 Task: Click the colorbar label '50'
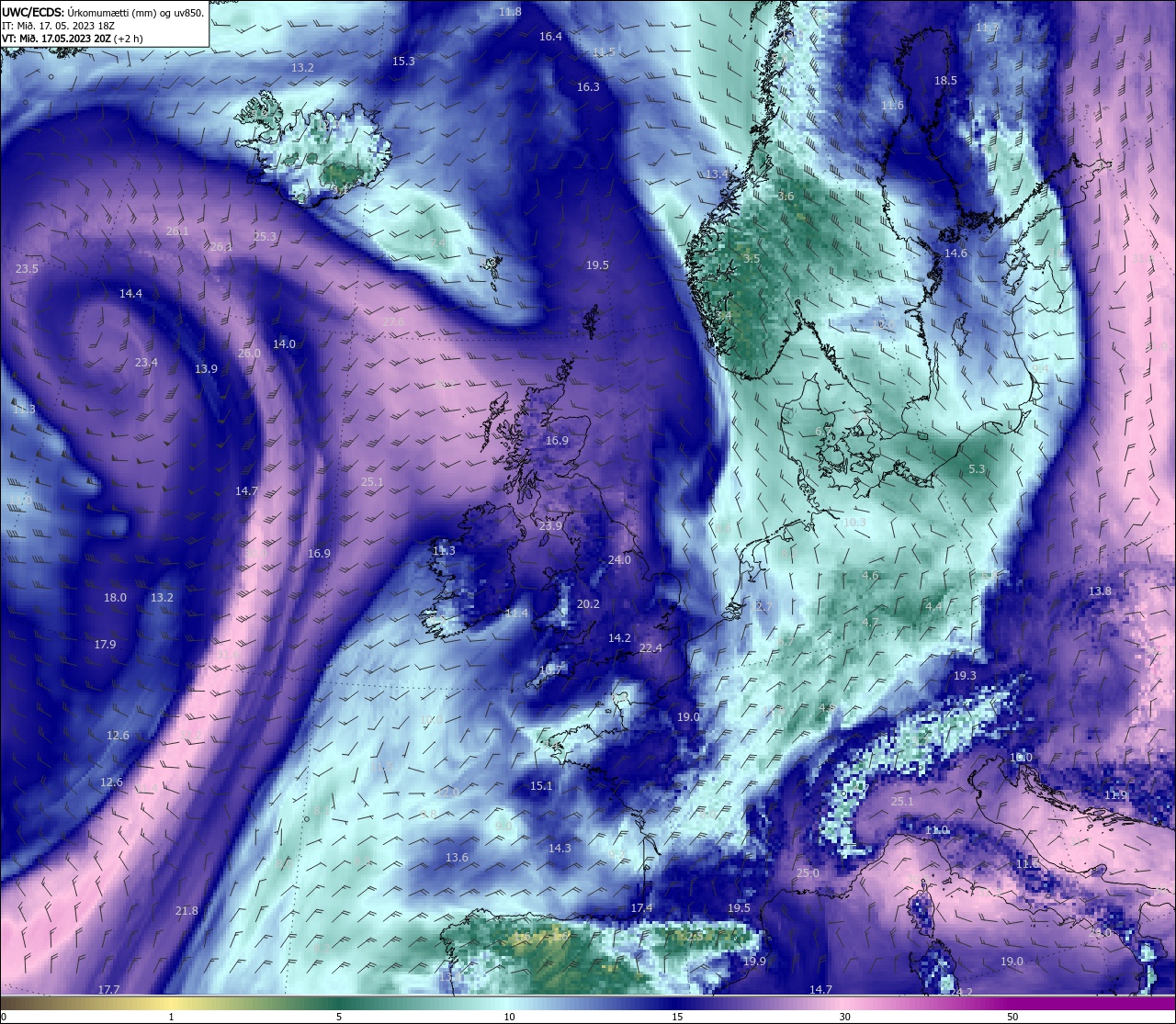click(1012, 1017)
